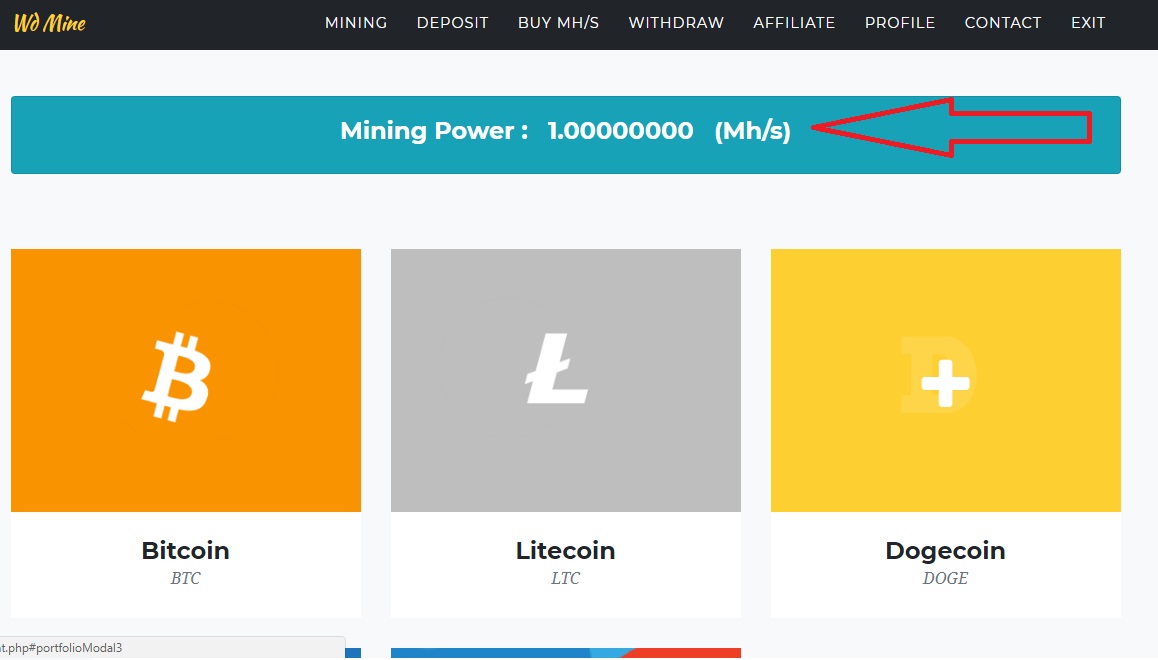The width and height of the screenshot is (1158, 660).
Task: Go to the DEPOSIT page
Action: (453, 23)
